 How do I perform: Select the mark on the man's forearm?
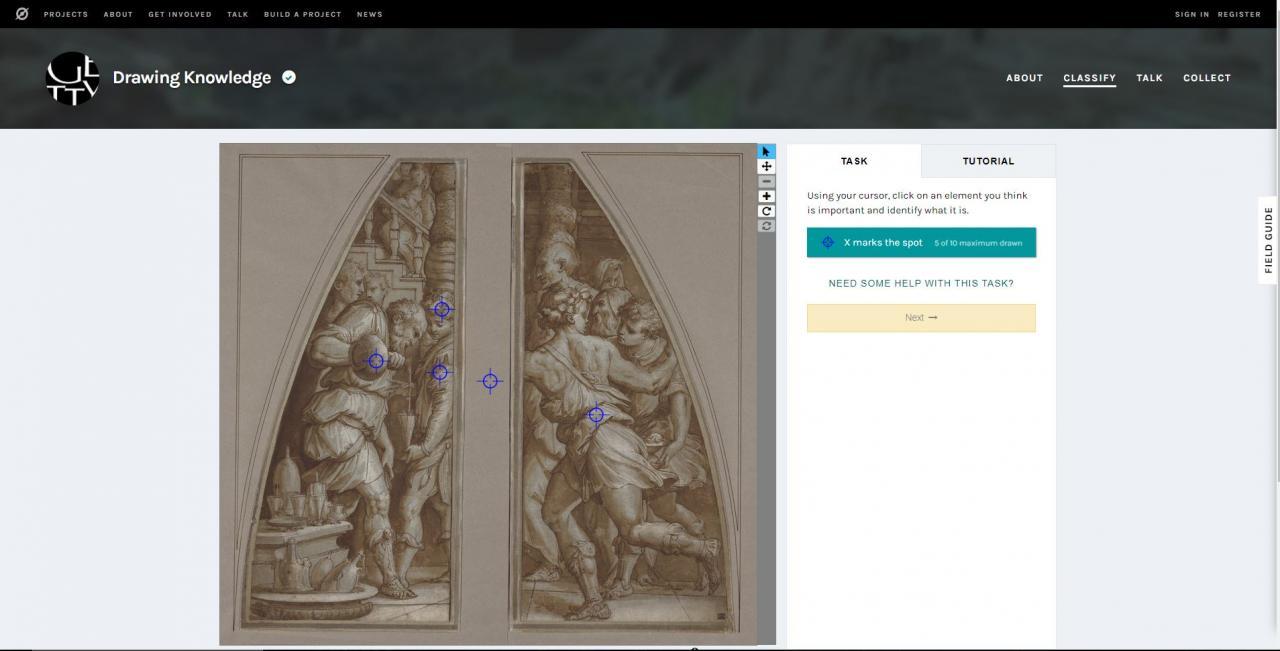click(x=376, y=361)
